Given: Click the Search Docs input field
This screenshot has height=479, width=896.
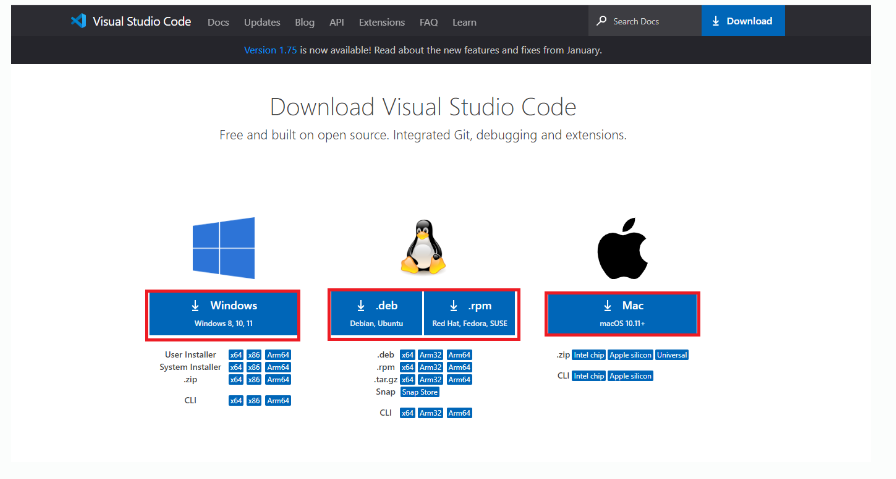Looking at the screenshot, I should point(645,21).
